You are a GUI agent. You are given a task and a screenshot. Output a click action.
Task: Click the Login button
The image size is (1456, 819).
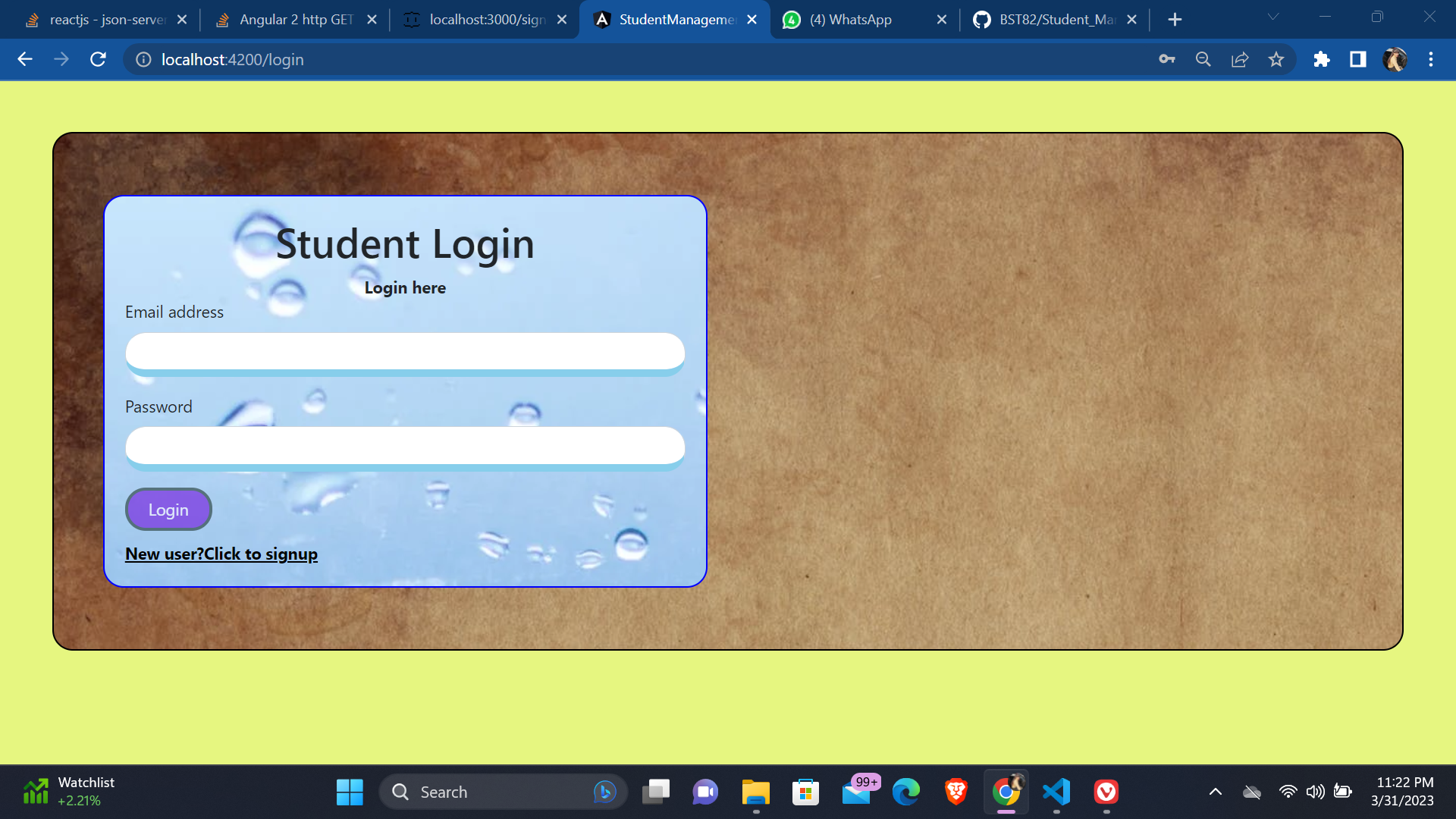(168, 509)
